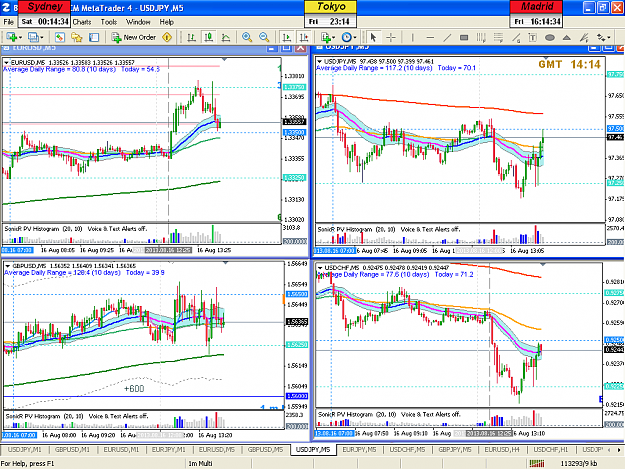Viewport: 625px width, 469px height.
Task: Open the chart Periods clock icon
Action: tap(346, 37)
